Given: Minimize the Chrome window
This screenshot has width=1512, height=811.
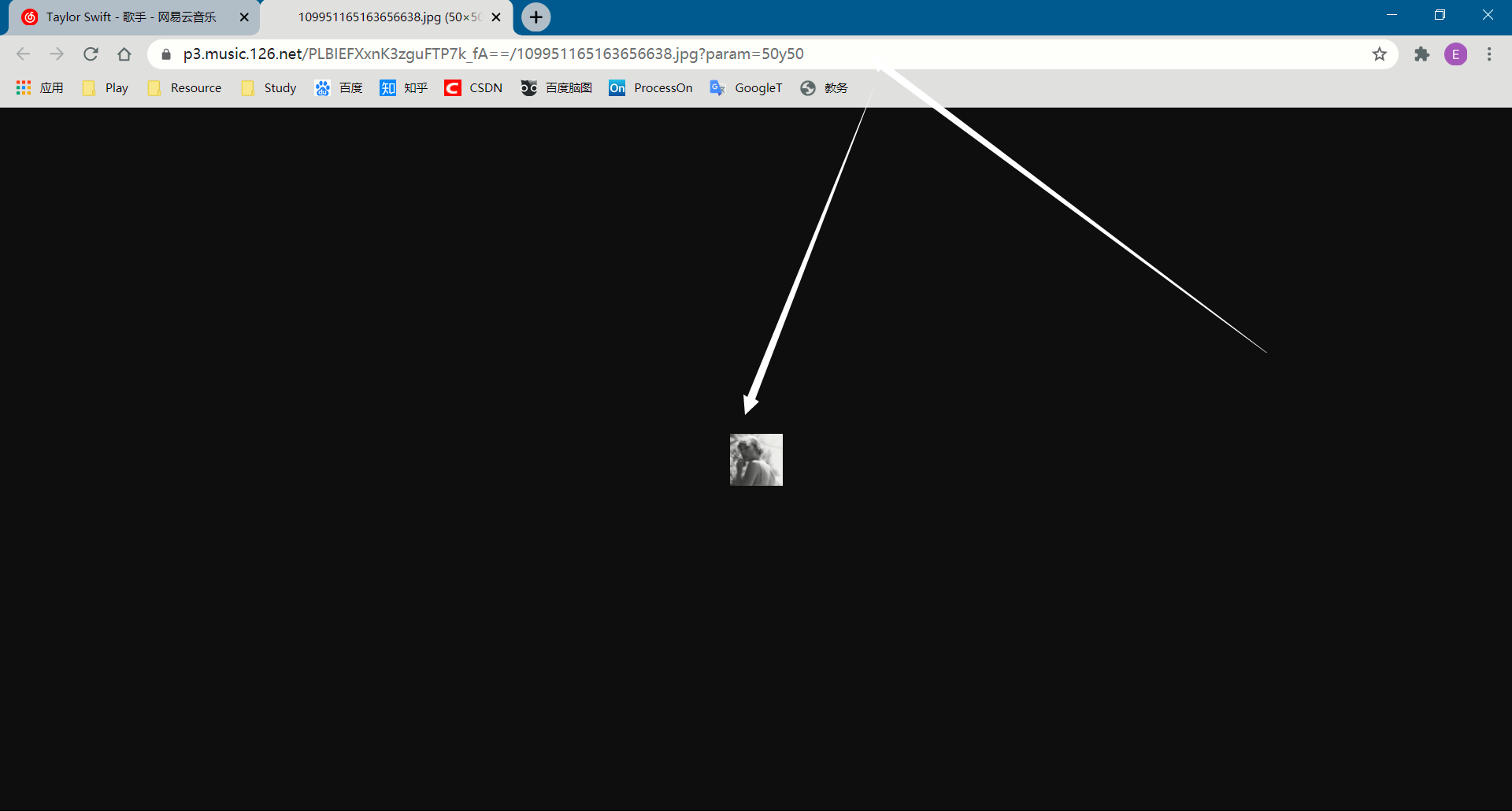Looking at the screenshot, I should pyautogui.click(x=1392, y=15).
